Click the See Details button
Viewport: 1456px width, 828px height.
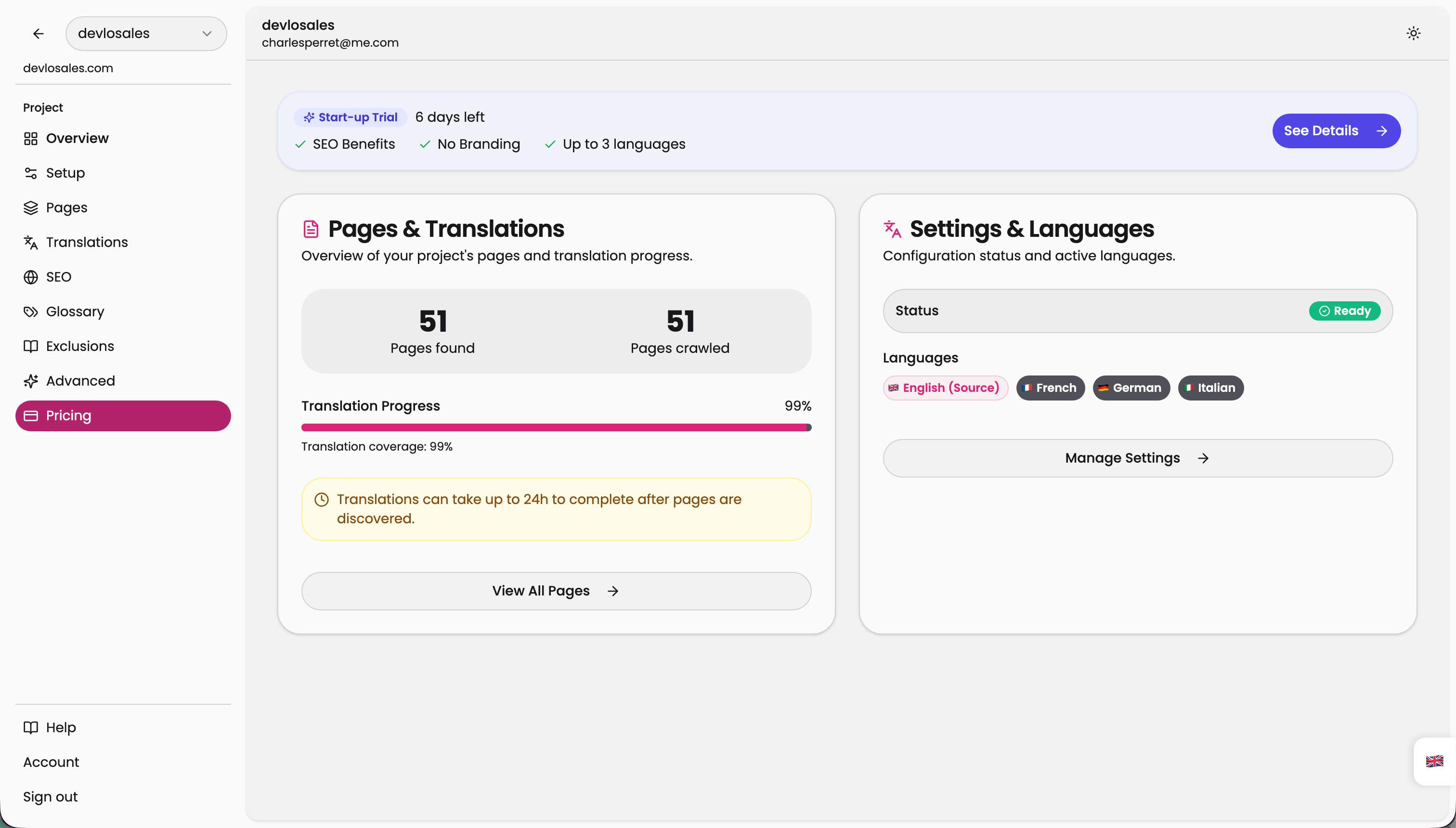1336,130
